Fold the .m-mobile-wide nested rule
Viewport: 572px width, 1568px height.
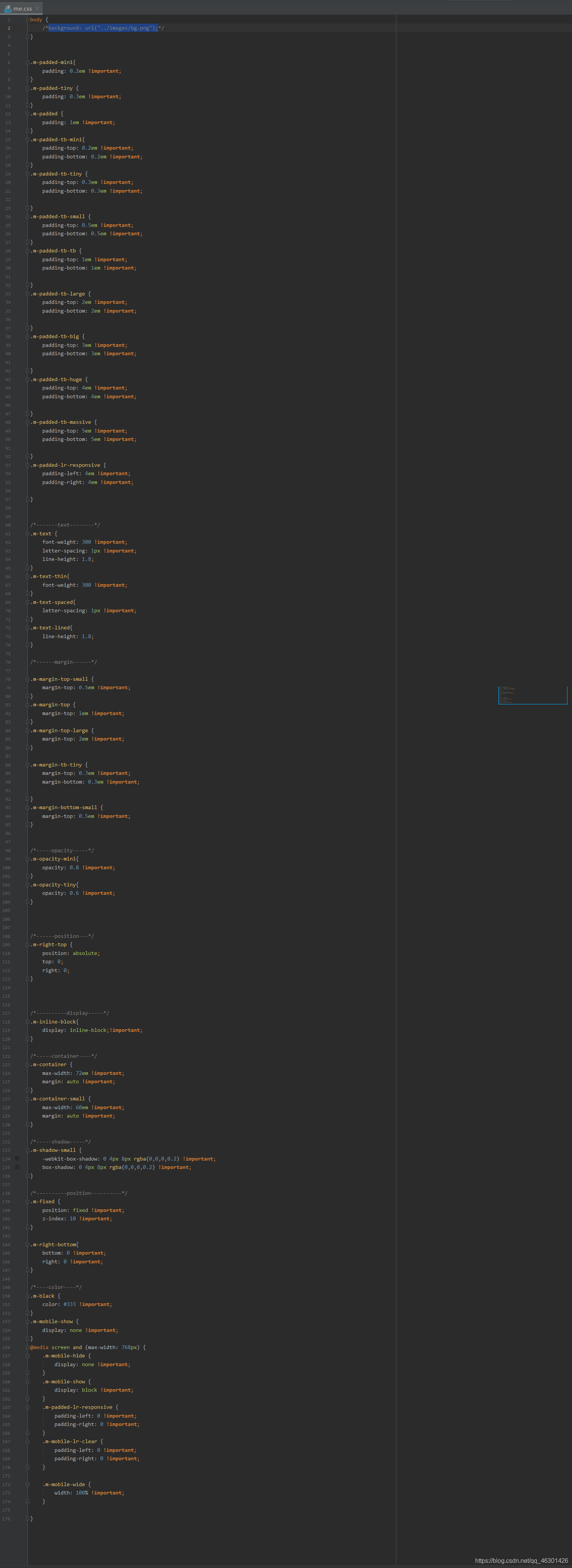coord(27,1484)
